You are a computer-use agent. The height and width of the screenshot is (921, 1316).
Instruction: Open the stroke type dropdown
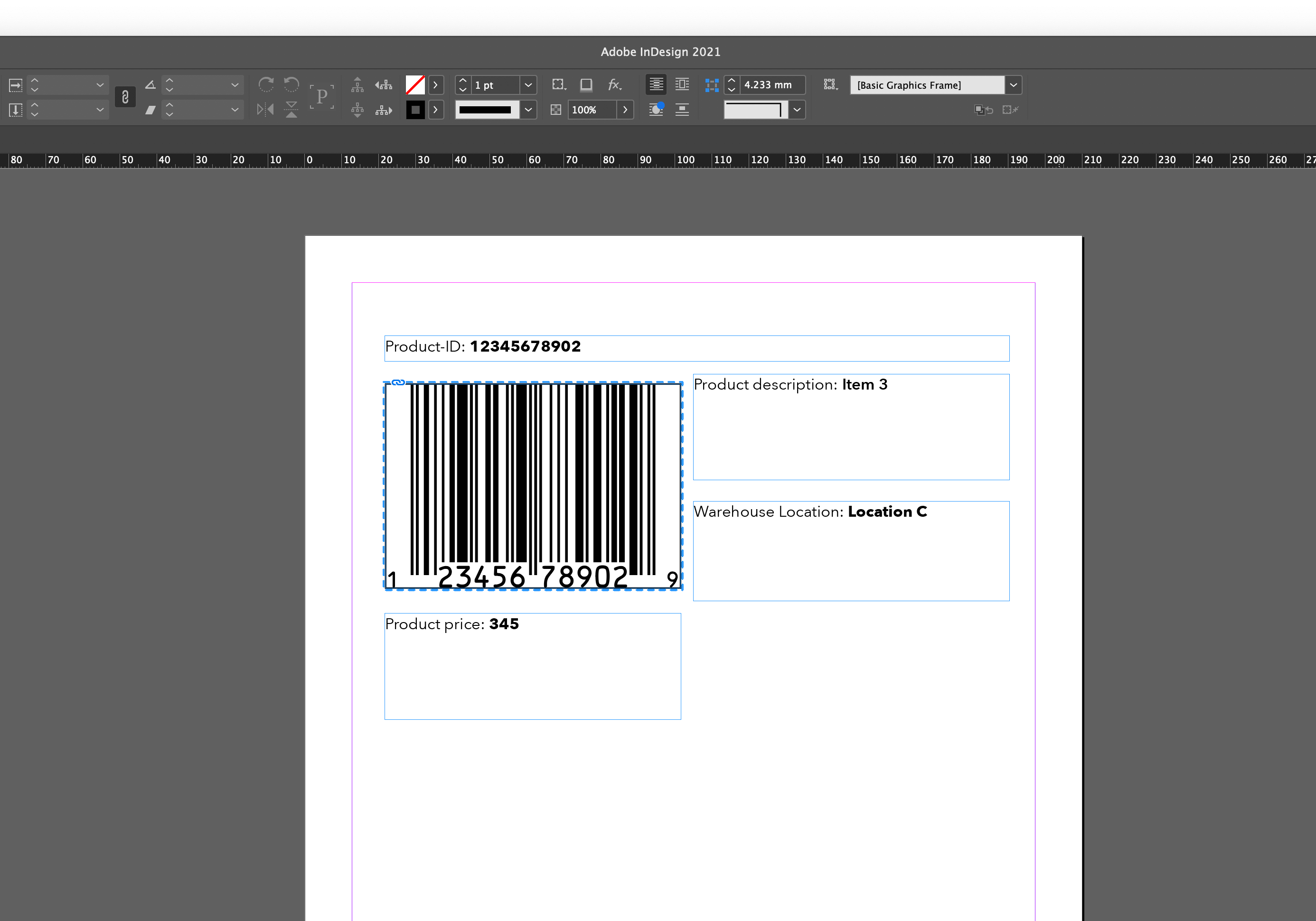pos(528,110)
